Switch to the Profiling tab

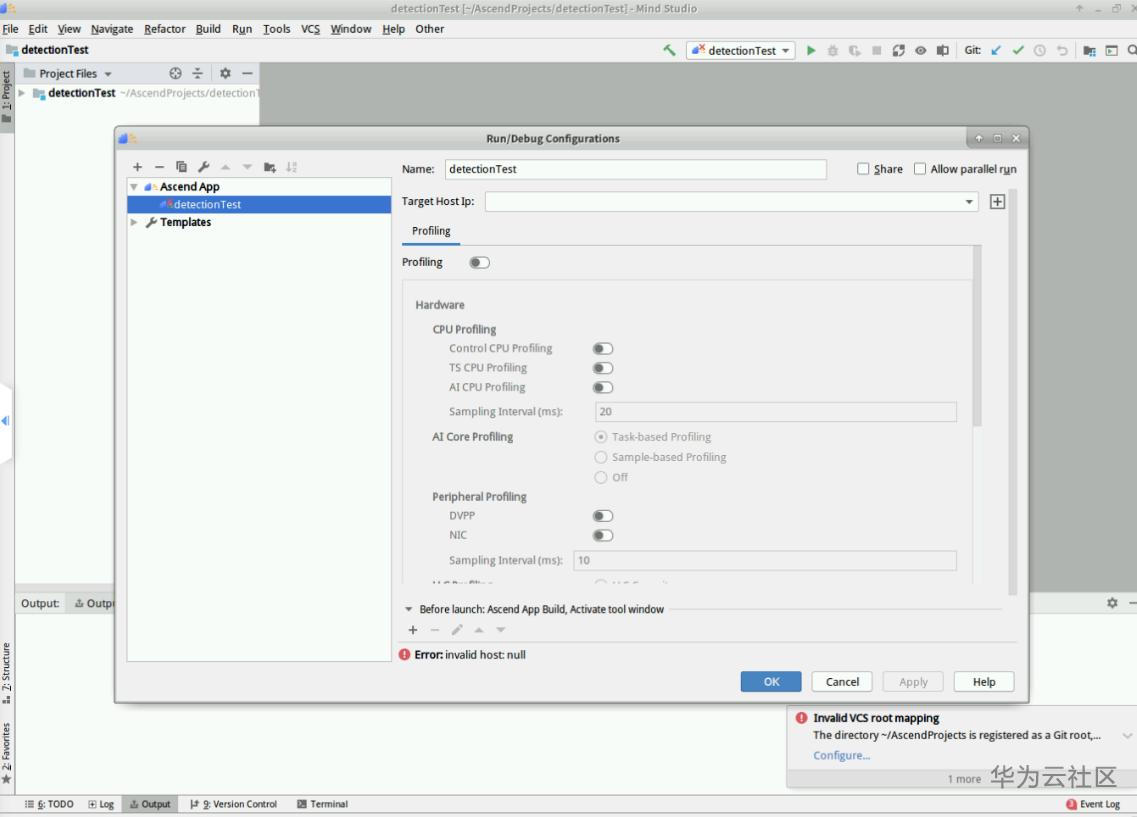click(431, 231)
